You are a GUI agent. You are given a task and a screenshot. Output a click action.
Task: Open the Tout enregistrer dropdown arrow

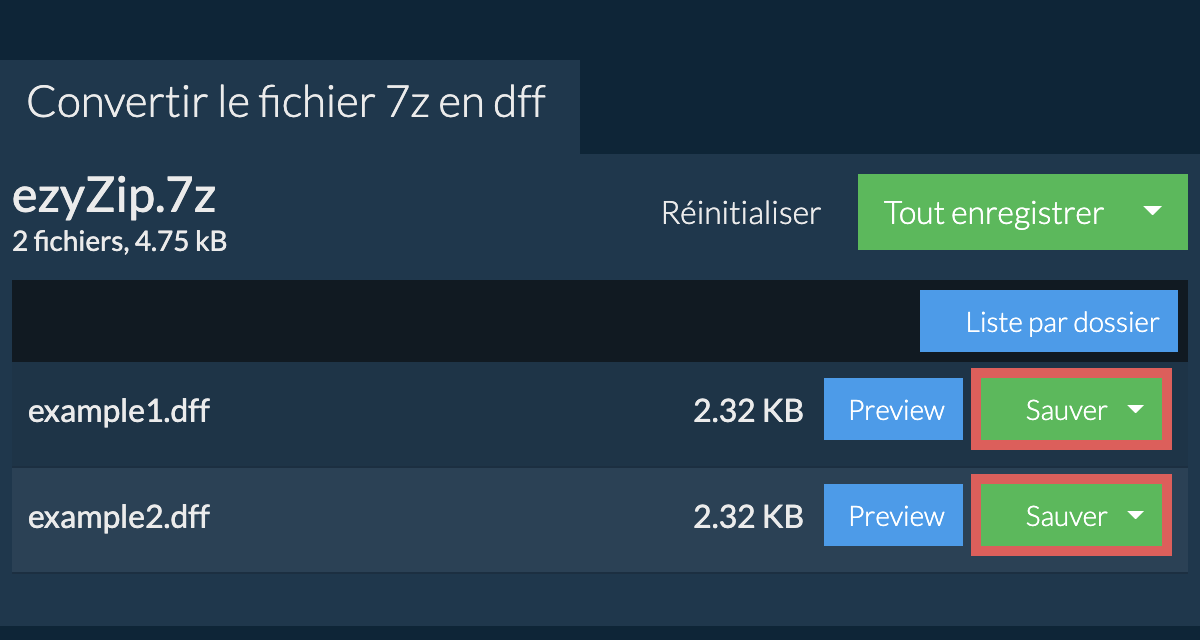(x=1152, y=212)
